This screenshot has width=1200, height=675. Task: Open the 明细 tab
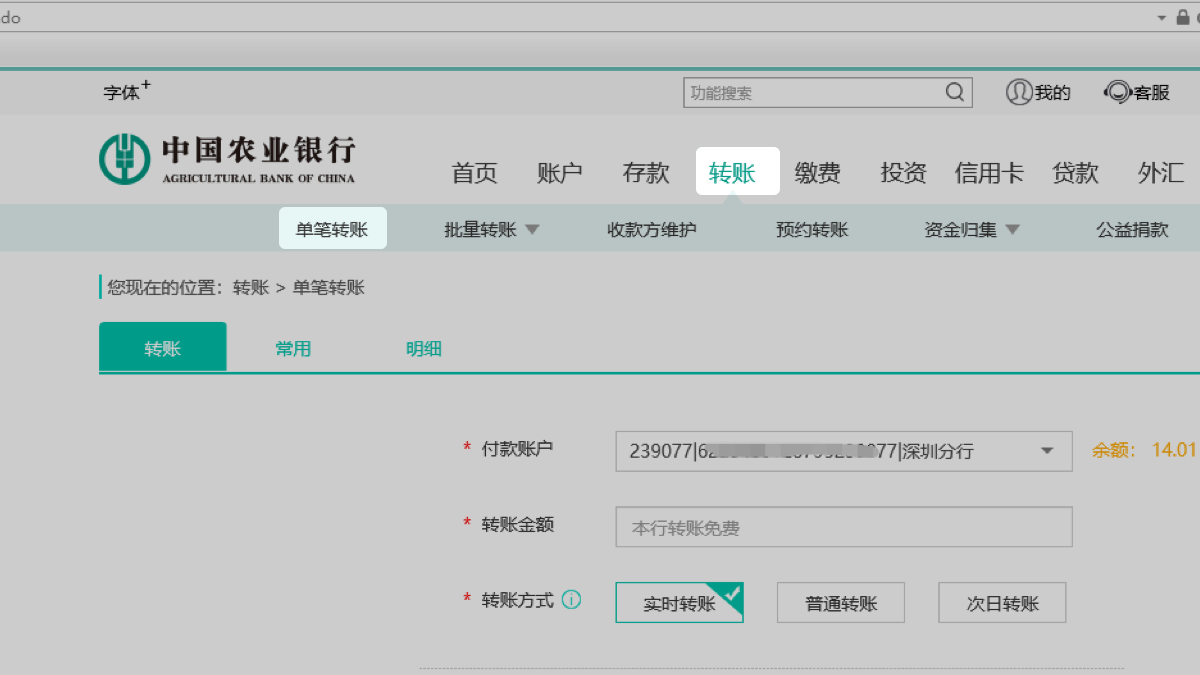[x=423, y=349]
